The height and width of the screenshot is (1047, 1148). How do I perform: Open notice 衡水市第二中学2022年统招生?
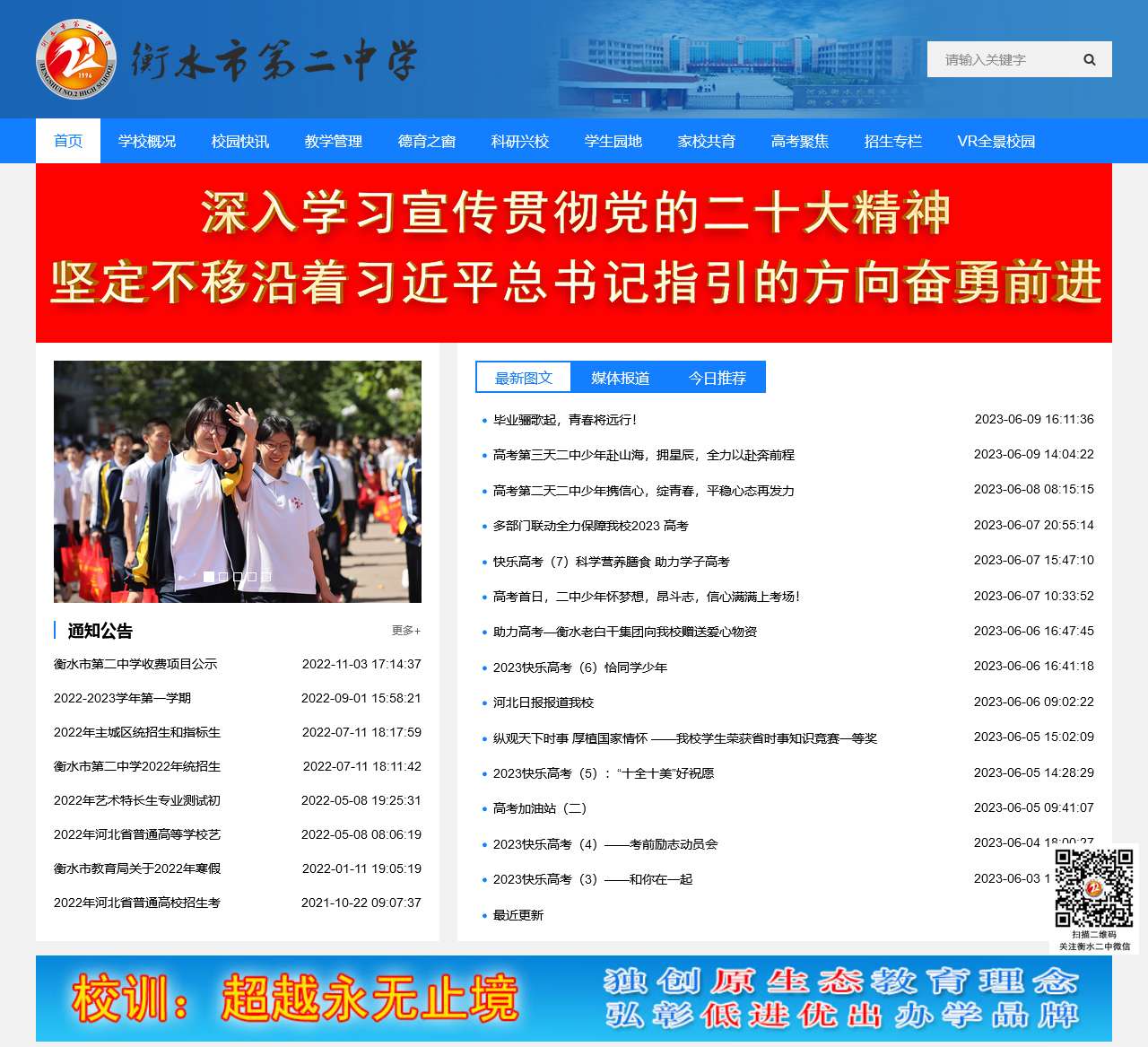(137, 766)
